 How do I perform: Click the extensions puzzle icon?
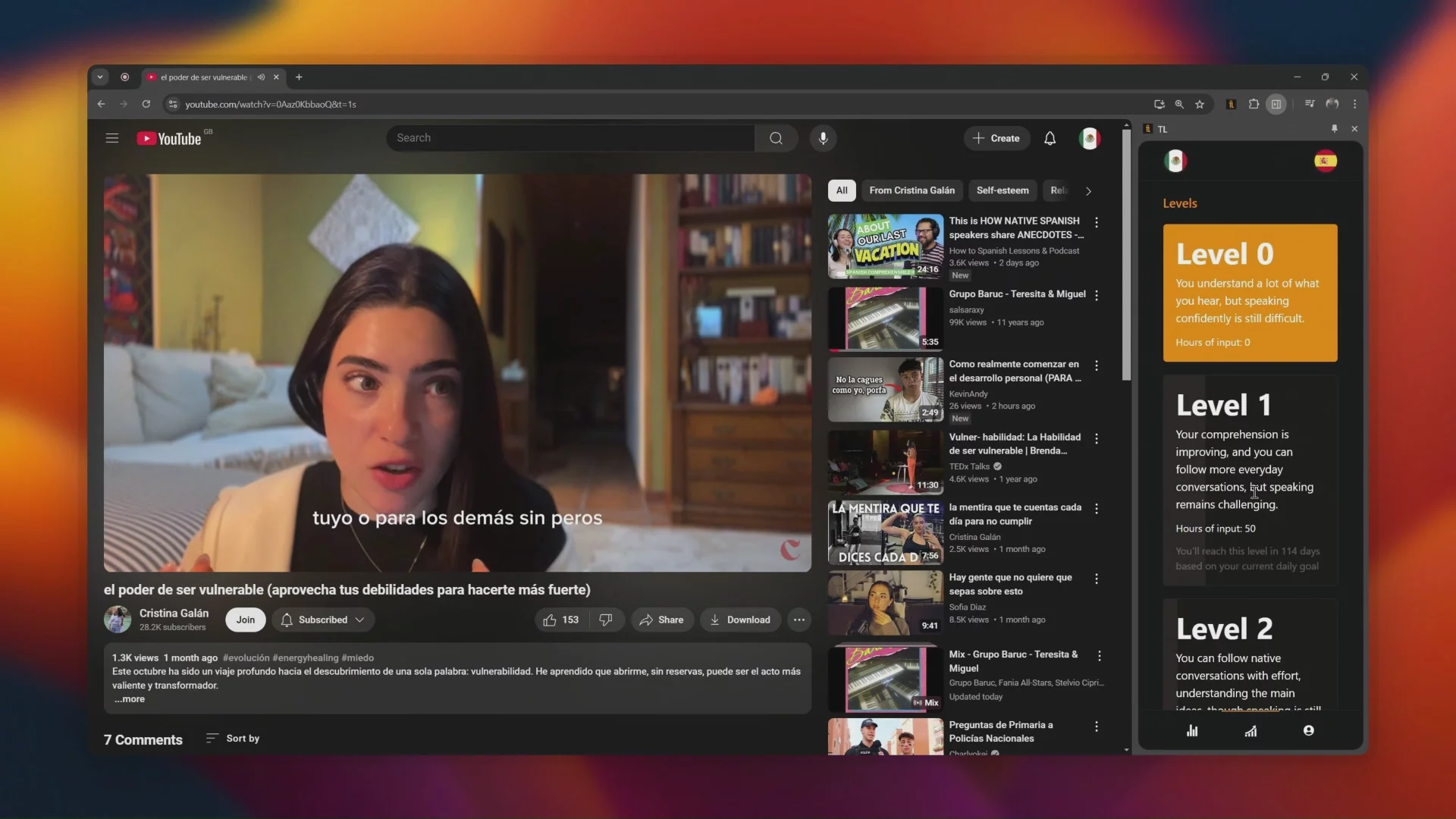(1254, 105)
